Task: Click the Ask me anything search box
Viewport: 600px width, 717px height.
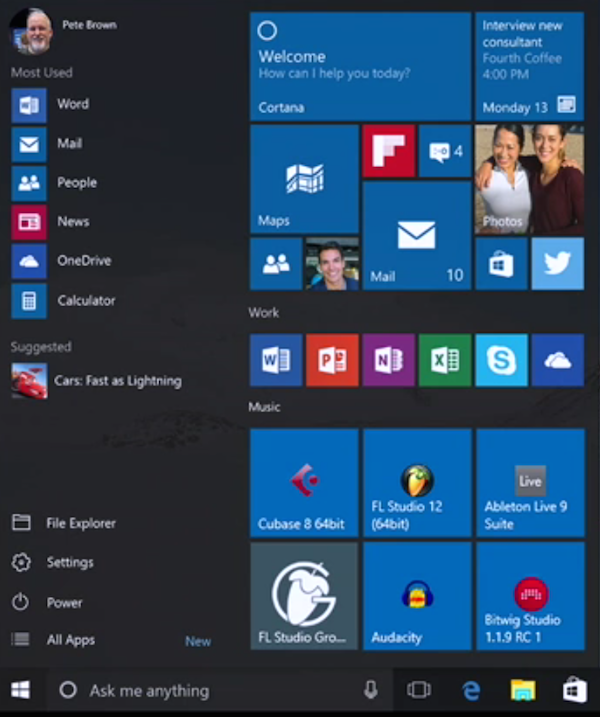Action: pos(220,690)
